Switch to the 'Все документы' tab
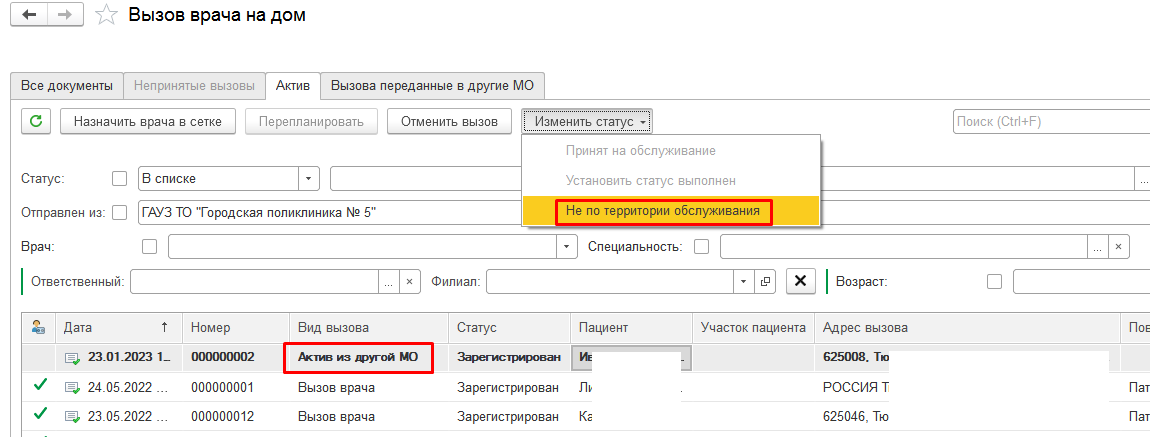This screenshot has height=439, width=1159. coord(67,86)
